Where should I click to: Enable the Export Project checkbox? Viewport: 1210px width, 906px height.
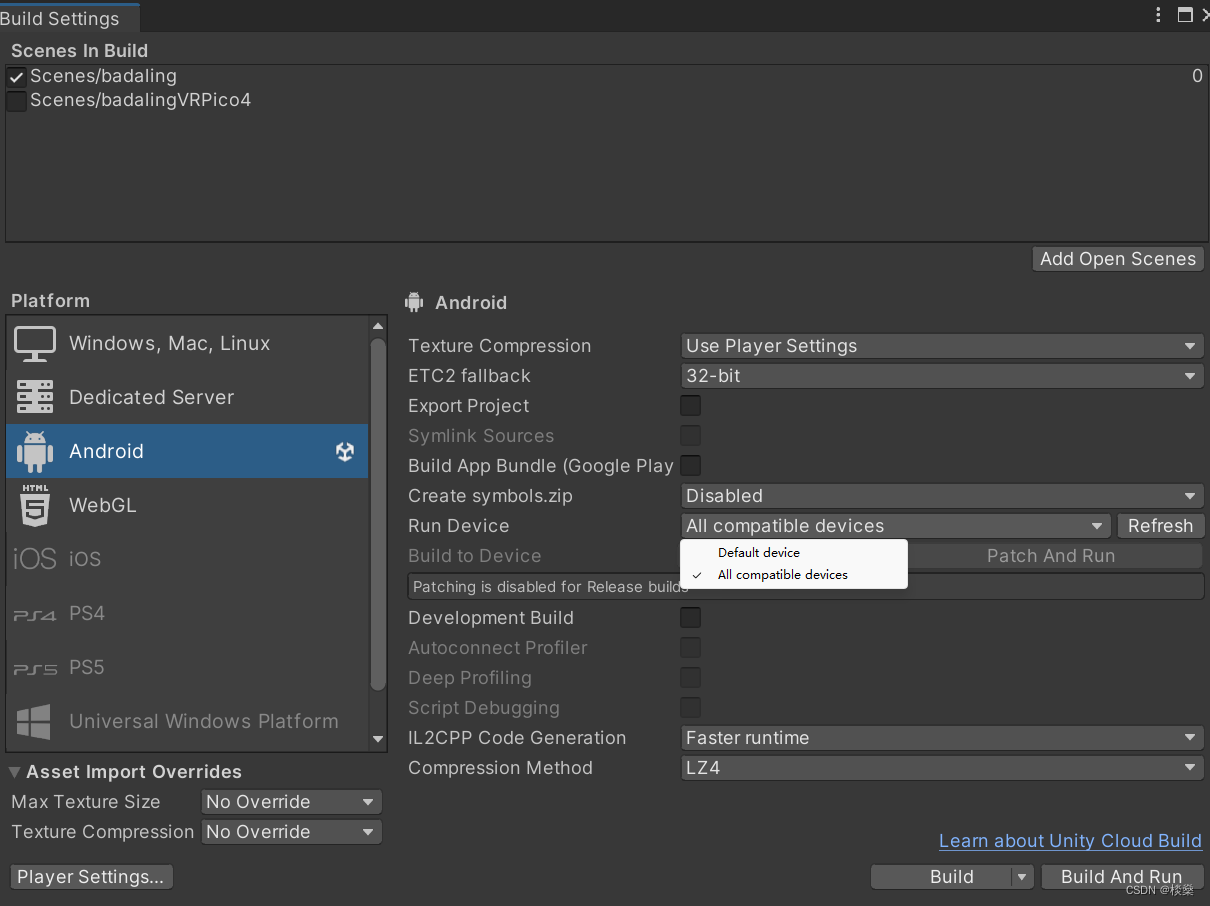click(690, 406)
